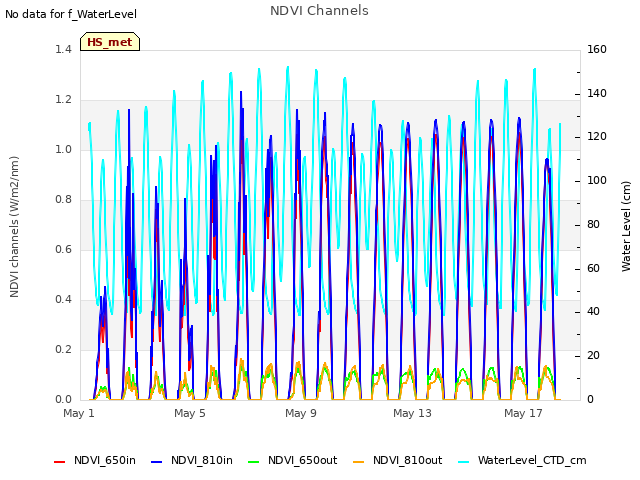This screenshot has height=480, width=640.
Task: Click the Water Level (cm) axis title
Action: 626,227
